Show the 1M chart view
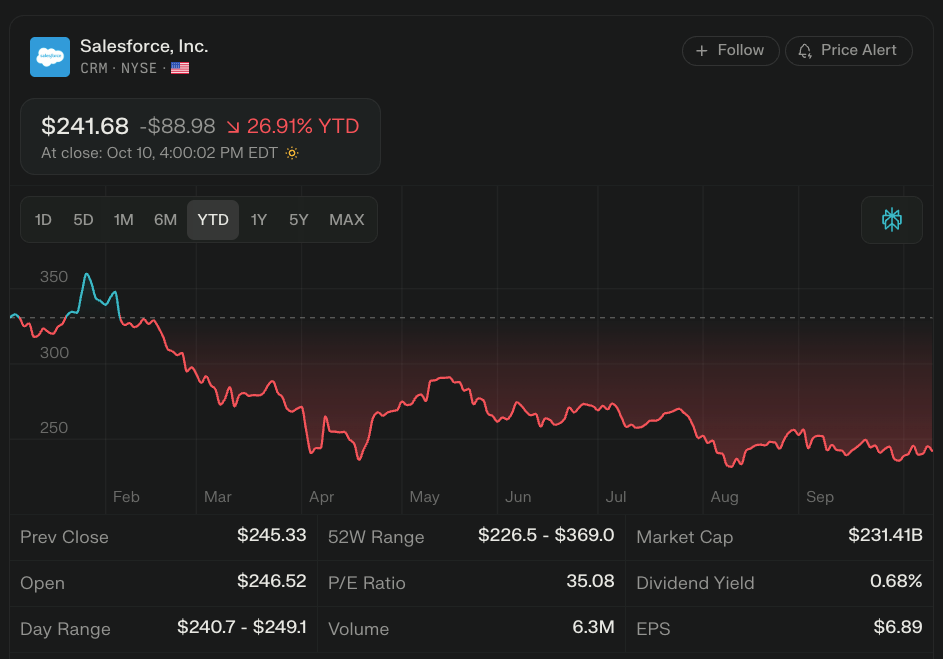 pos(124,220)
